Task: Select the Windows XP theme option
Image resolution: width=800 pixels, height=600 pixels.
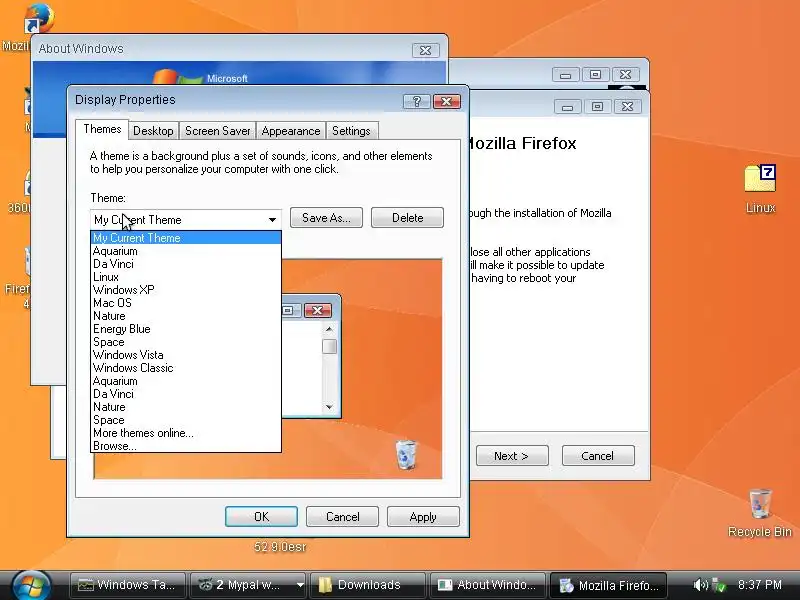Action: point(186,290)
